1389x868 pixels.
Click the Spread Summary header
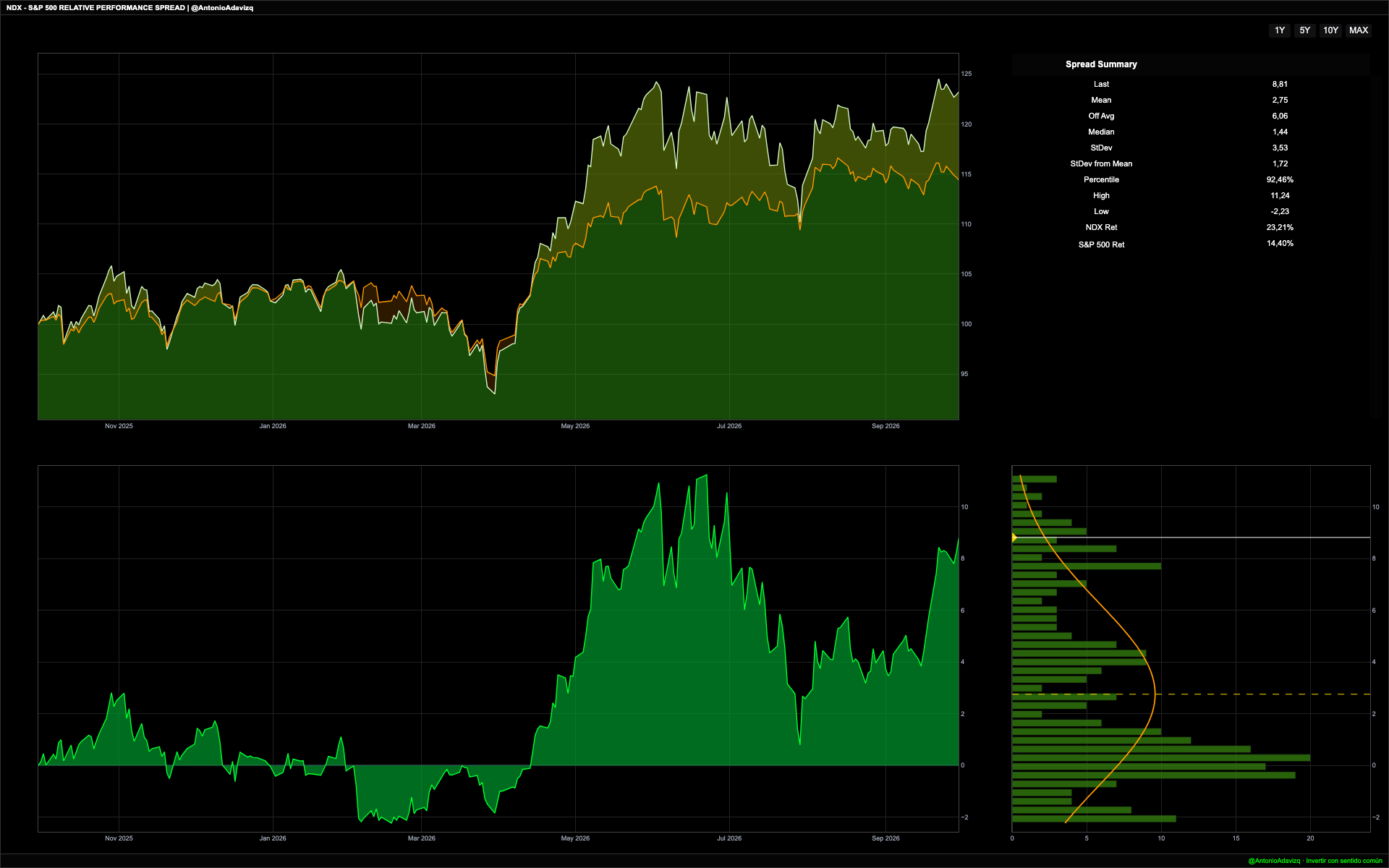click(1101, 64)
